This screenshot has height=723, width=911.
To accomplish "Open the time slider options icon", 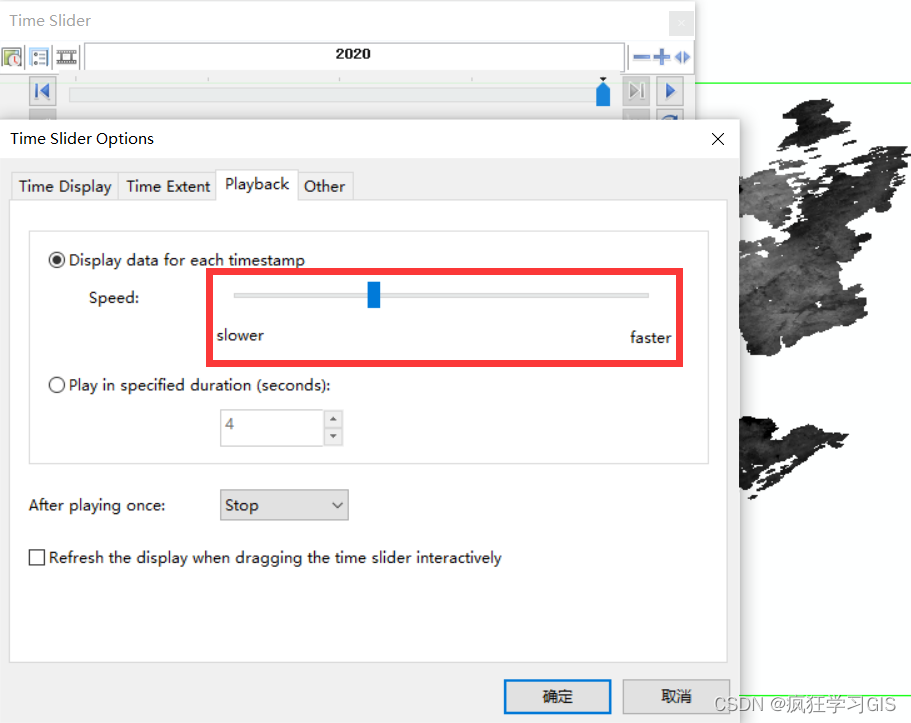I will tap(39, 57).
